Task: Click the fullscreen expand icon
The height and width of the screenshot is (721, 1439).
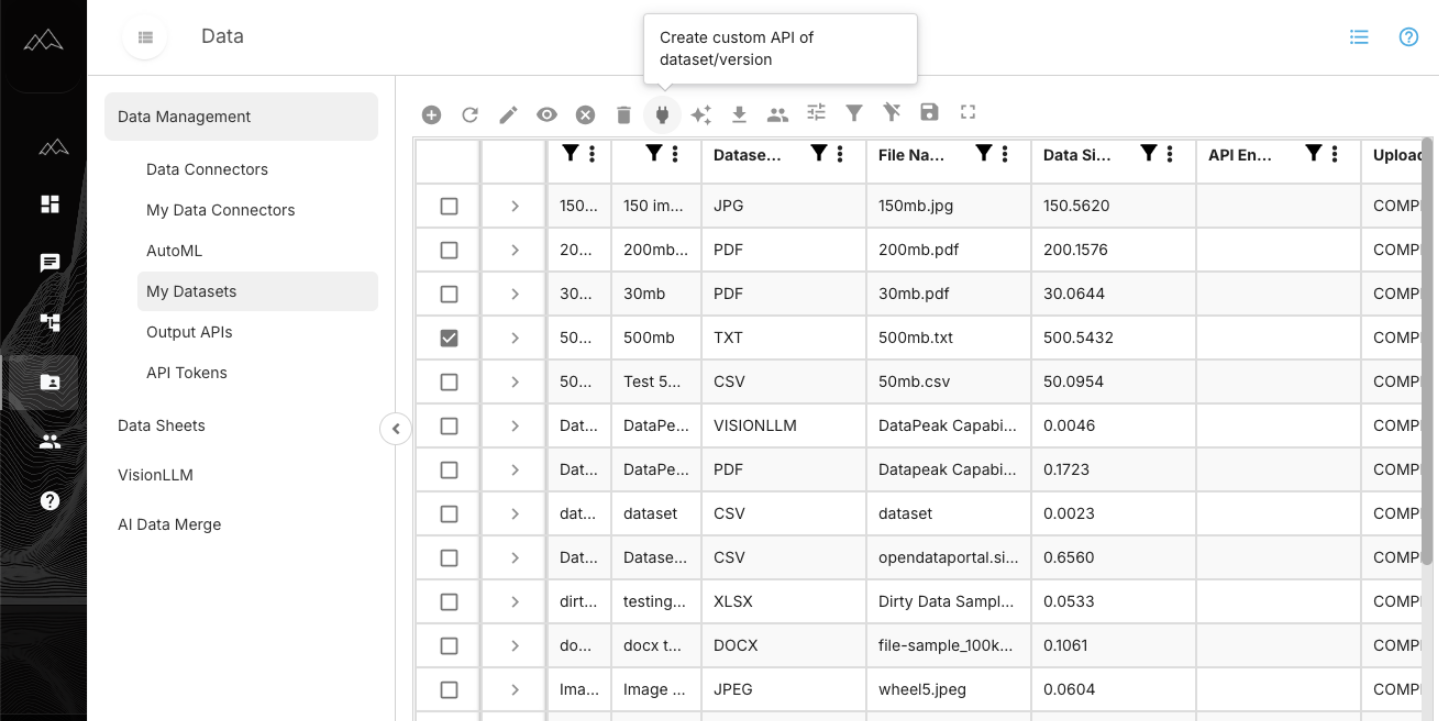Action: (x=967, y=114)
